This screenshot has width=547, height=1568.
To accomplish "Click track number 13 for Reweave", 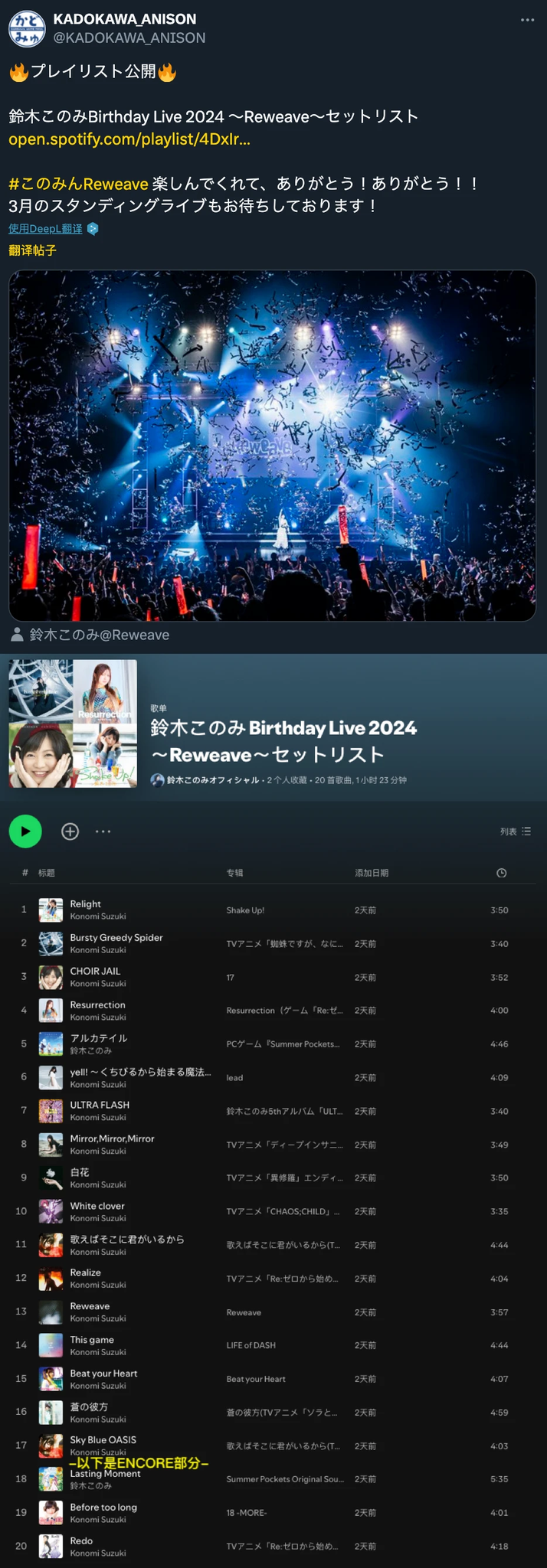I will click(x=21, y=1312).
